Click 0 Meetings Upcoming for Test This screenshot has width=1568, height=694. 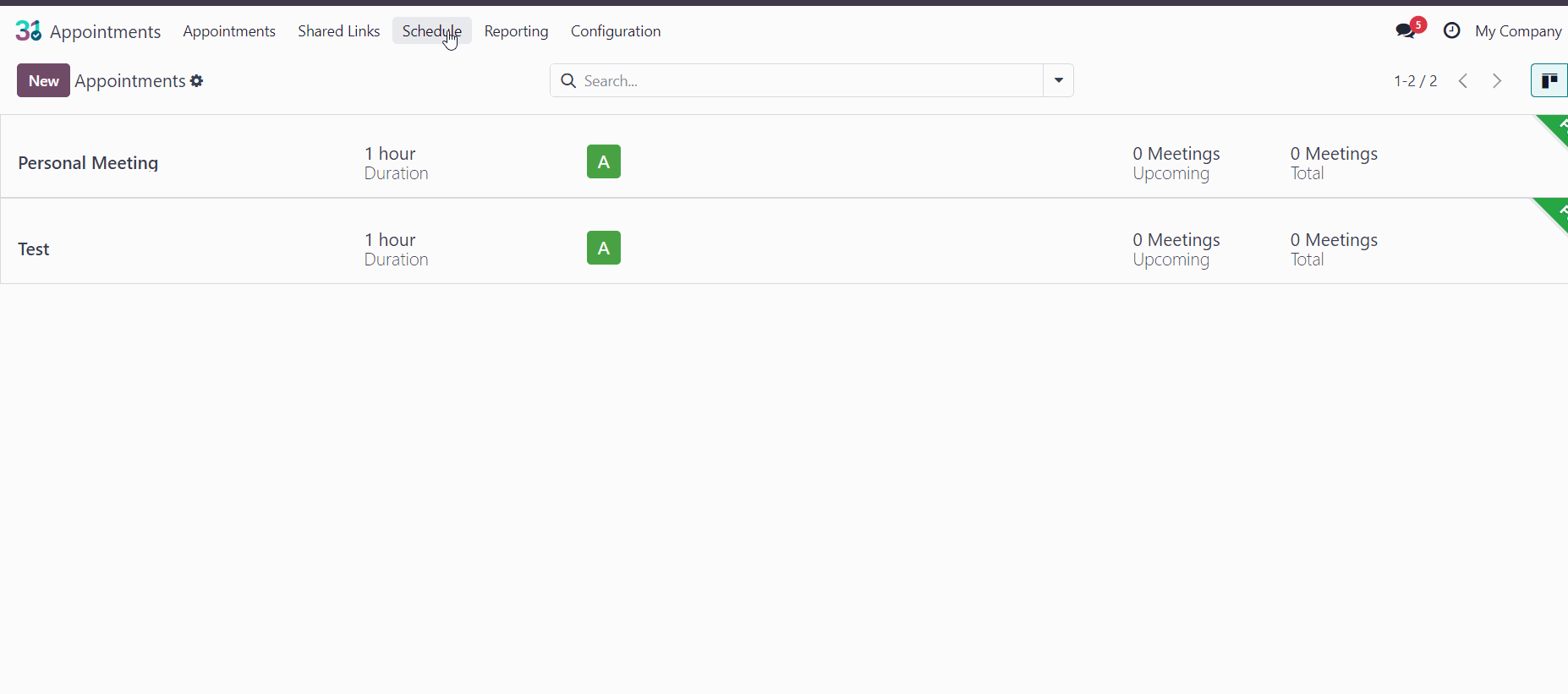tap(1176, 249)
